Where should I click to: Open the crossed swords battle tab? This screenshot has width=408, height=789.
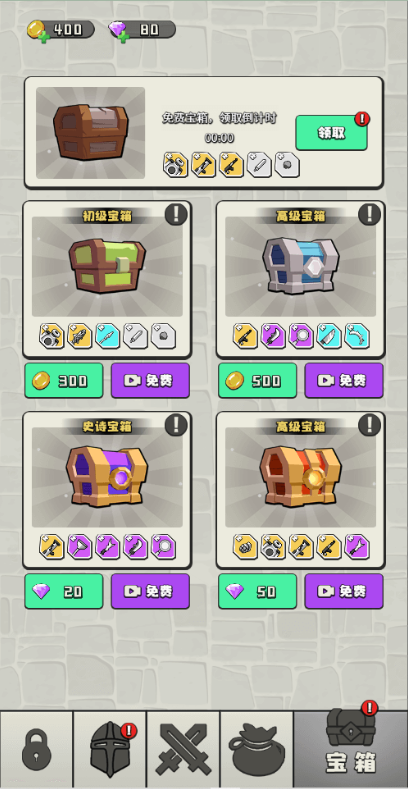point(183,750)
